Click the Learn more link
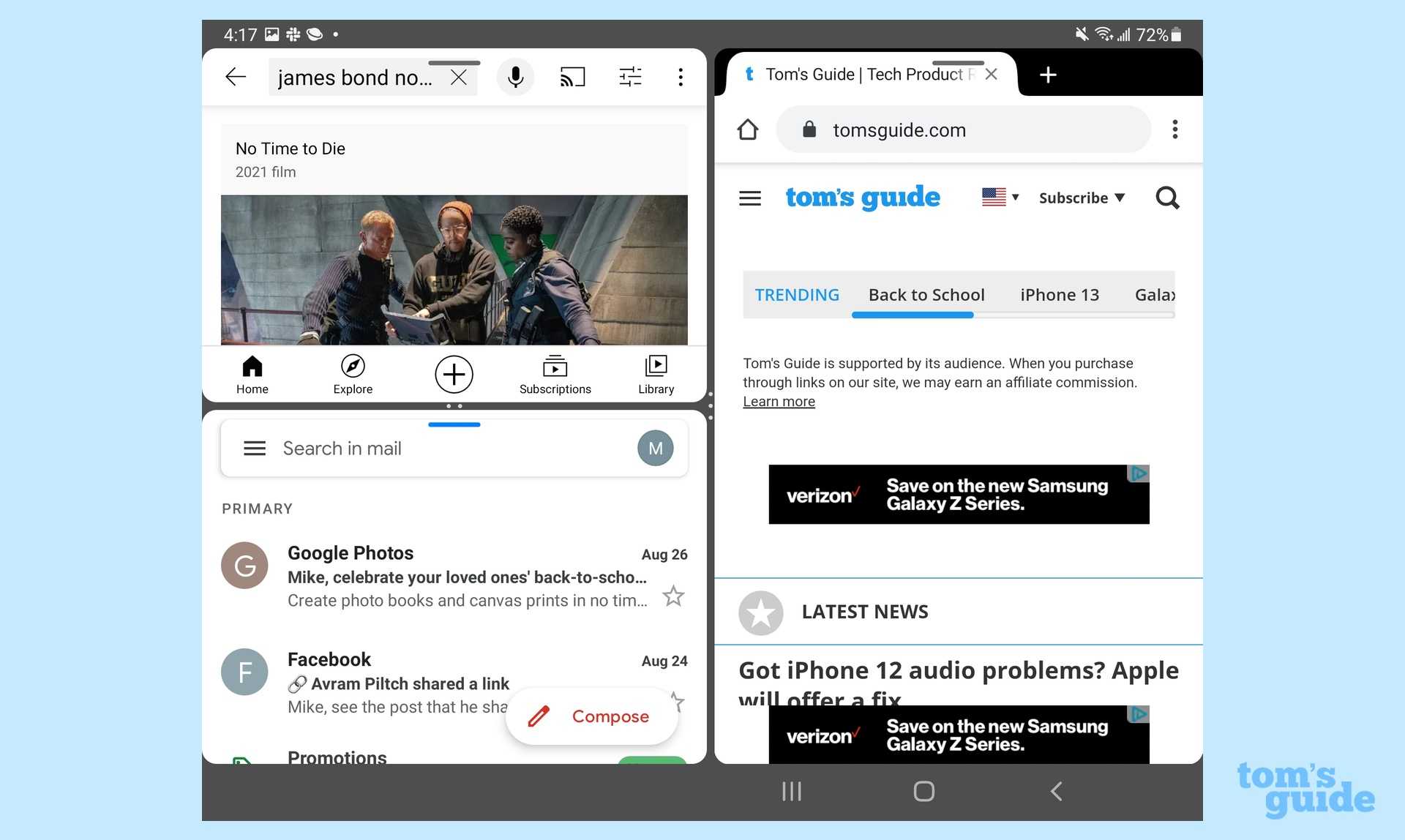 click(779, 402)
